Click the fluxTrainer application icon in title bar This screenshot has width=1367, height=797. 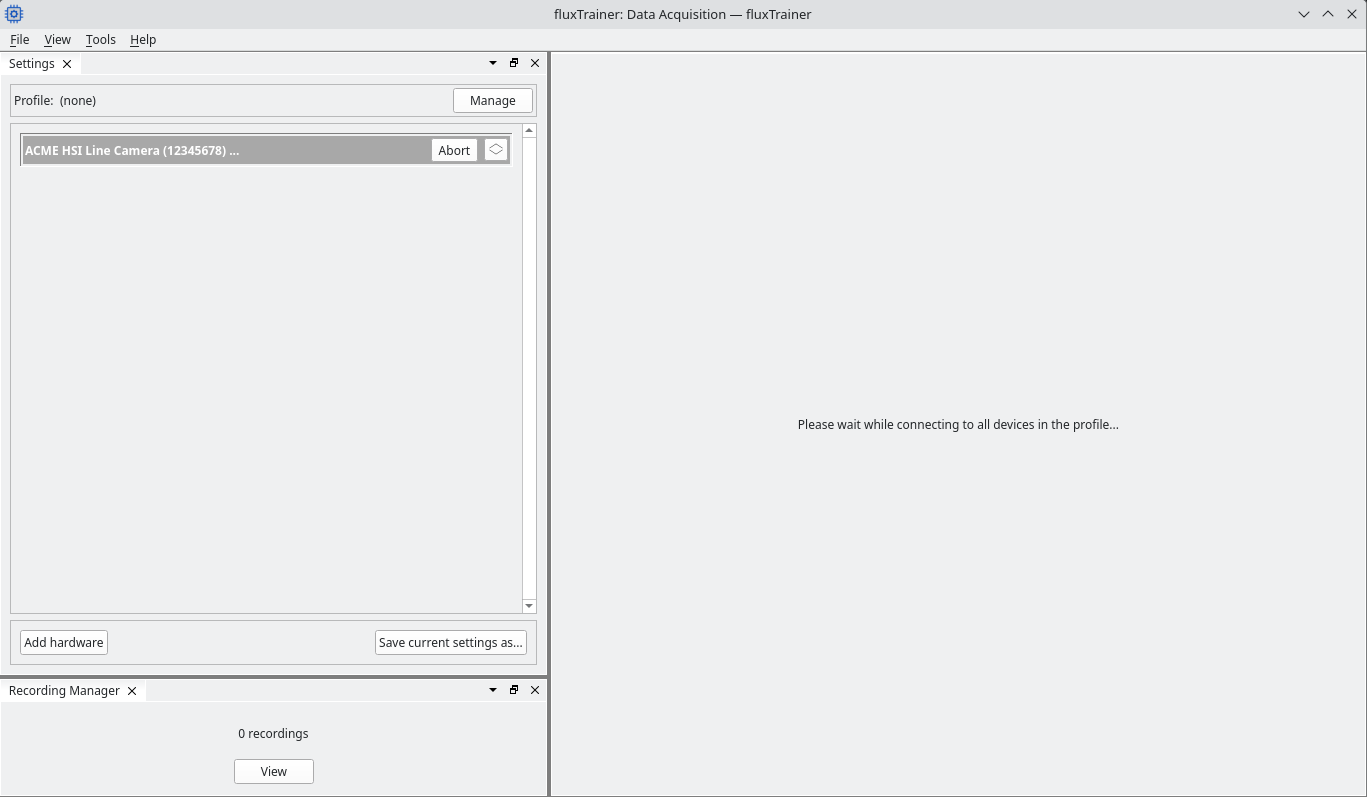14,14
